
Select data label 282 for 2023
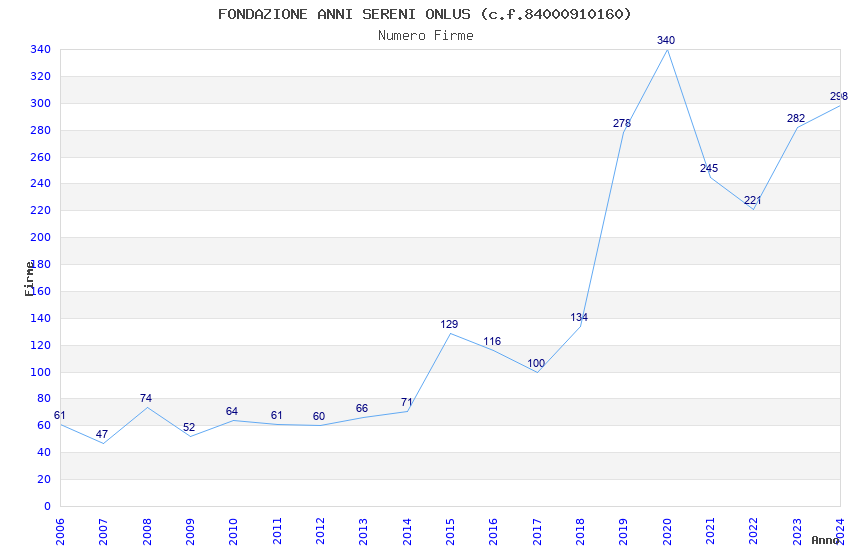point(796,118)
